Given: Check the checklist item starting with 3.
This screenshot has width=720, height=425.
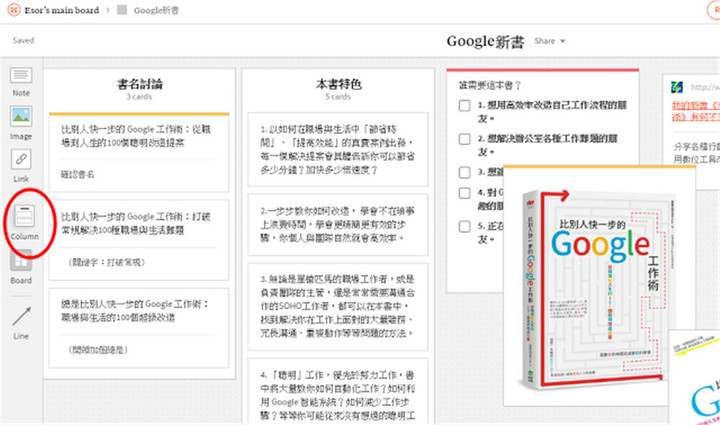Looking at the screenshot, I should point(465,173).
